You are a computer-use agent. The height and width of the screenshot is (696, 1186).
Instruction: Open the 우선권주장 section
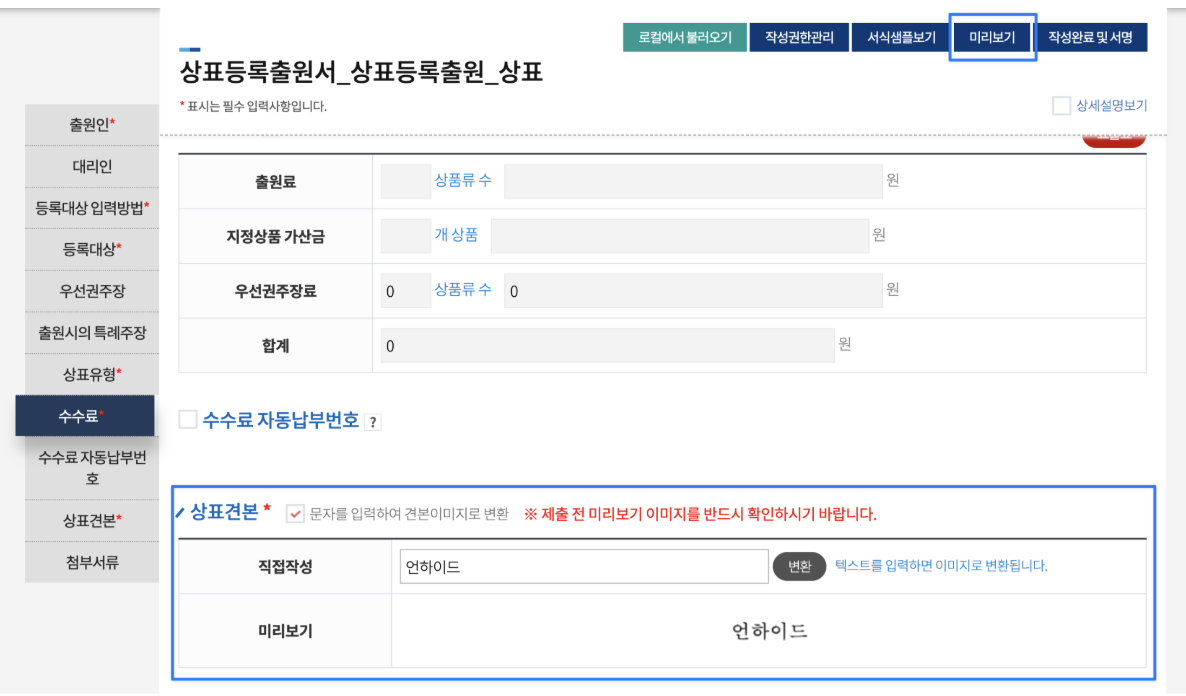pyautogui.click(x=91, y=292)
